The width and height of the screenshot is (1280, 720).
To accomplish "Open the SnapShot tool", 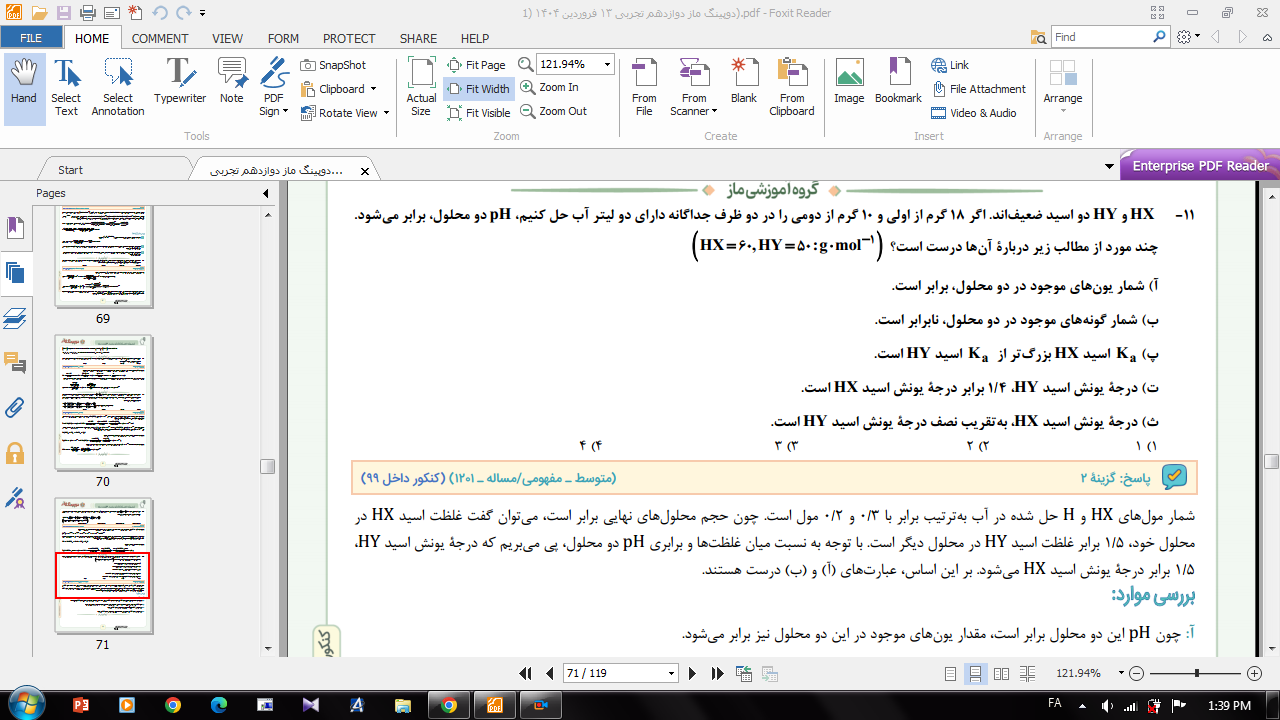I will tap(334, 65).
